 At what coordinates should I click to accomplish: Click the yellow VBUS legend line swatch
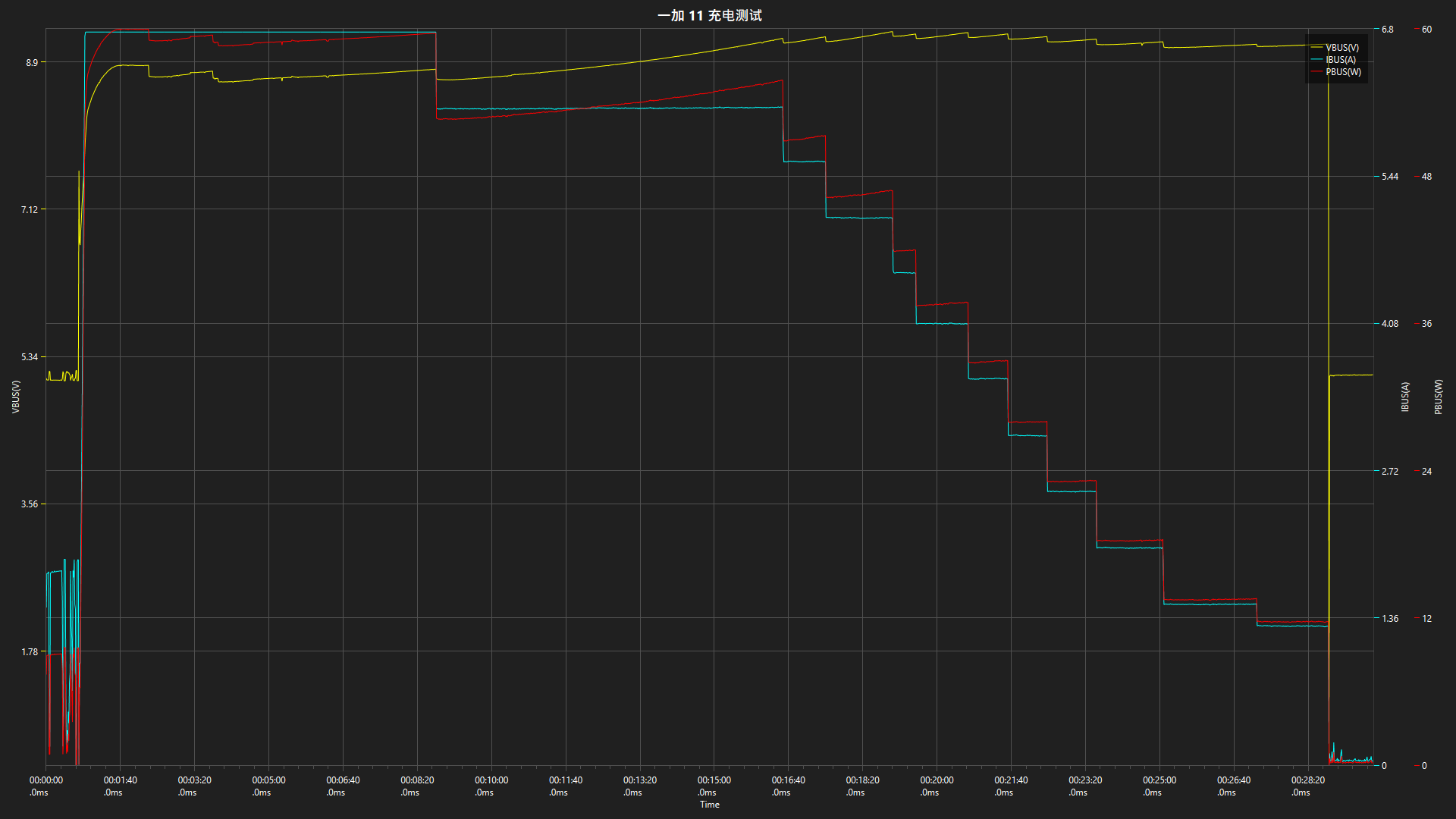click(1316, 48)
